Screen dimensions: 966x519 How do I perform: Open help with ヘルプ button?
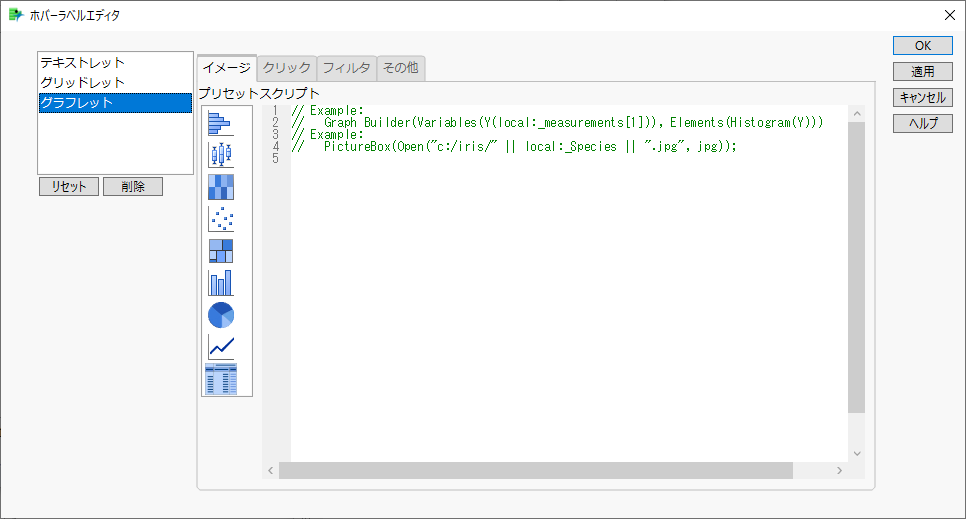pos(923,123)
